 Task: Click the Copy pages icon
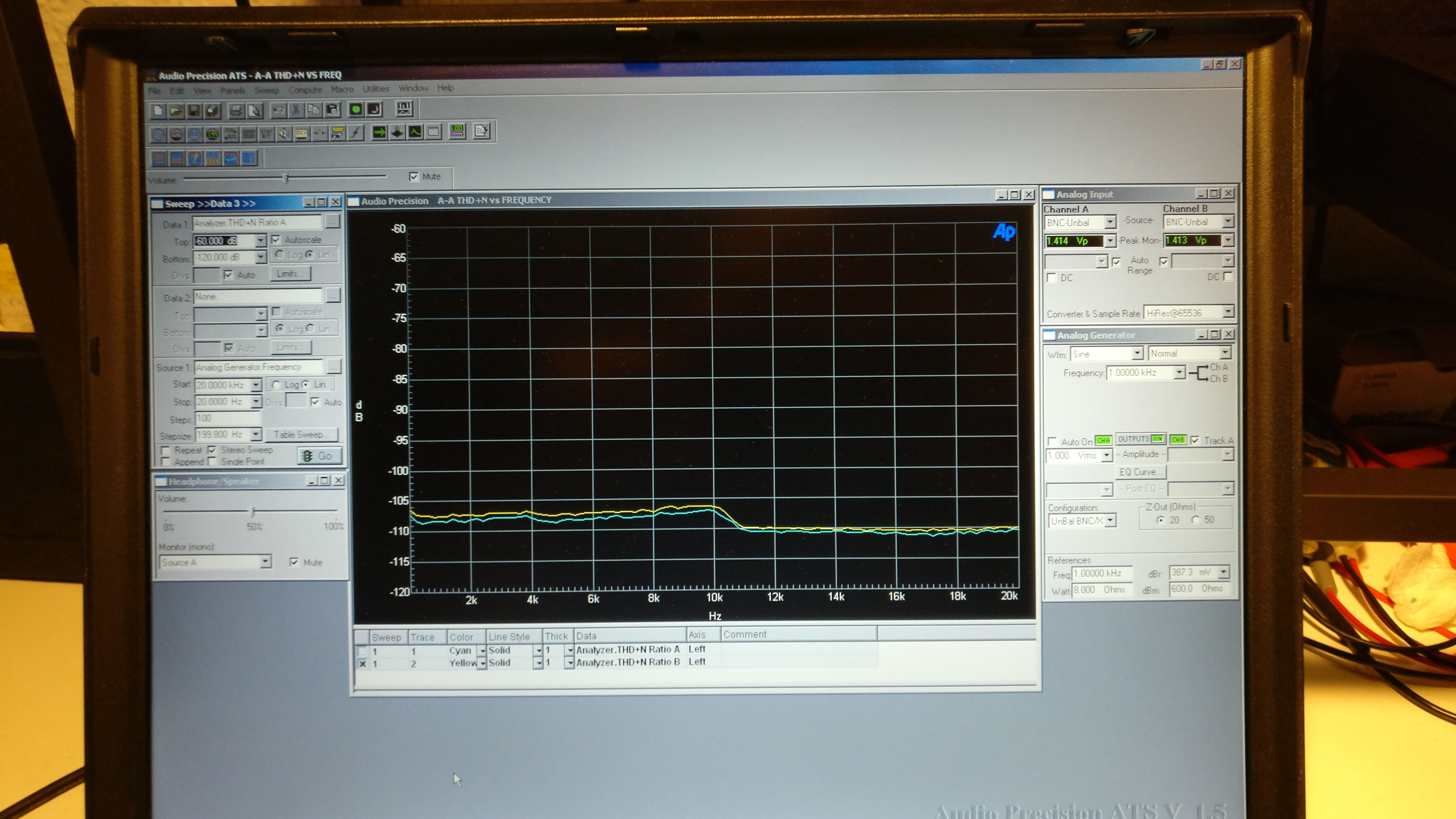pyautogui.click(x=314, y=110)
